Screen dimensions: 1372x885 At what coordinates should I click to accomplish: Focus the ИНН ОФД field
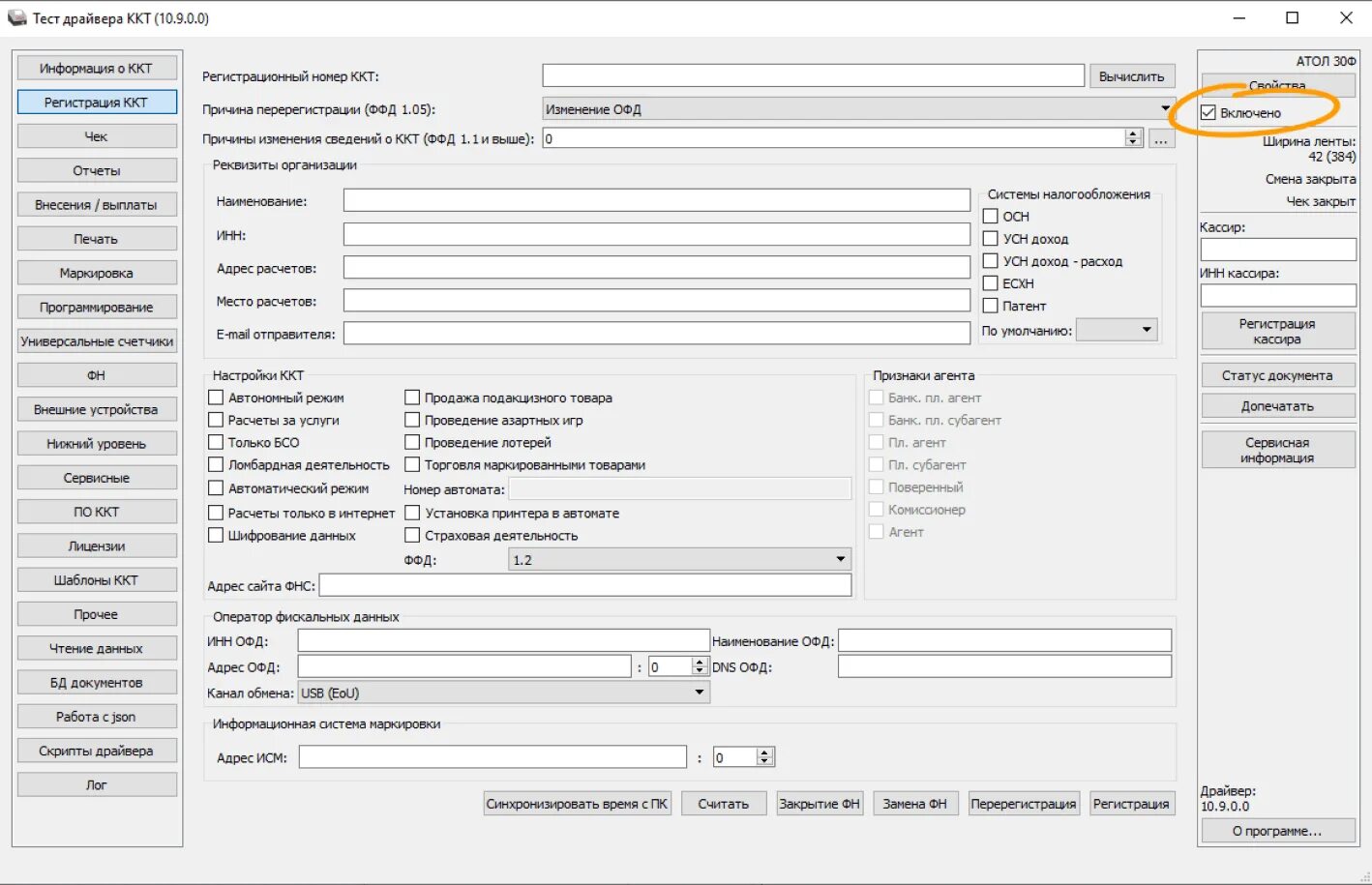(x=504, y=640)
